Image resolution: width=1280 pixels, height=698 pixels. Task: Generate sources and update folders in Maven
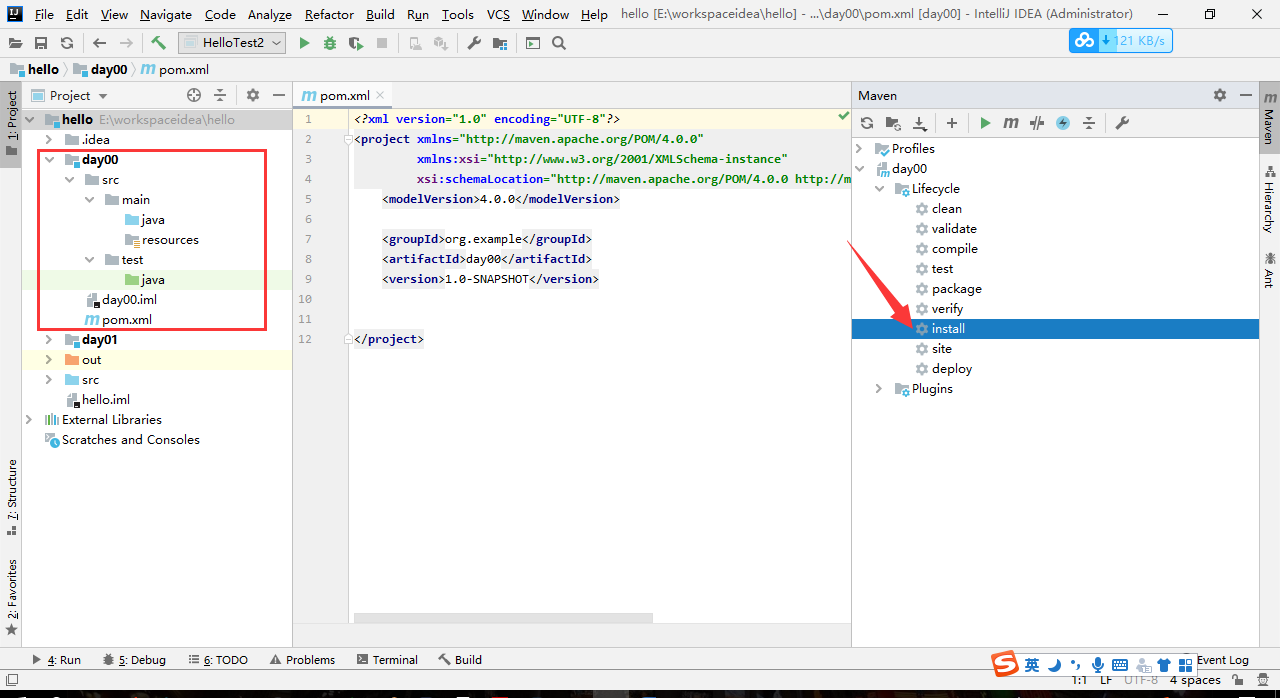[x=893, y=123]
